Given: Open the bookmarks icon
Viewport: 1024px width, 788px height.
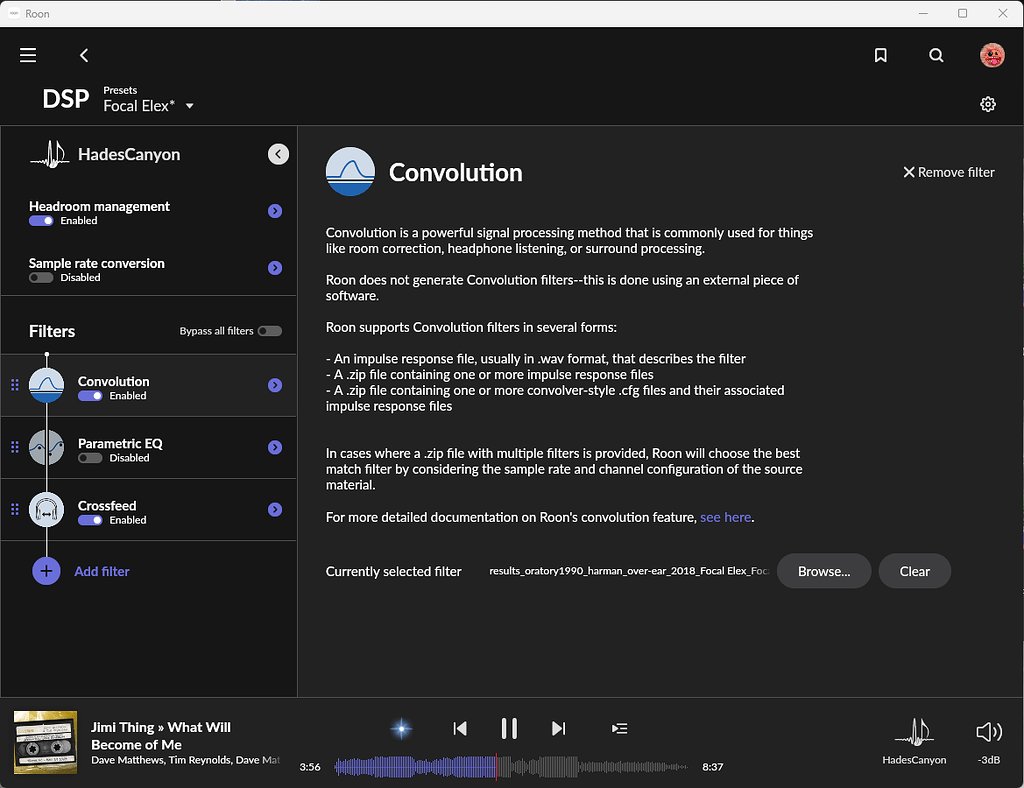Looking at the screenshot, I should coord(881,55).
